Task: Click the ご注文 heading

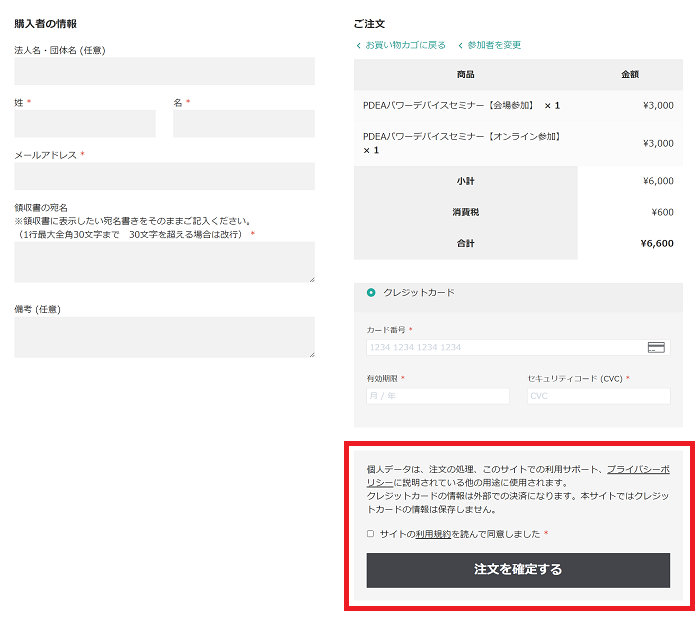Action: point(369,24)
